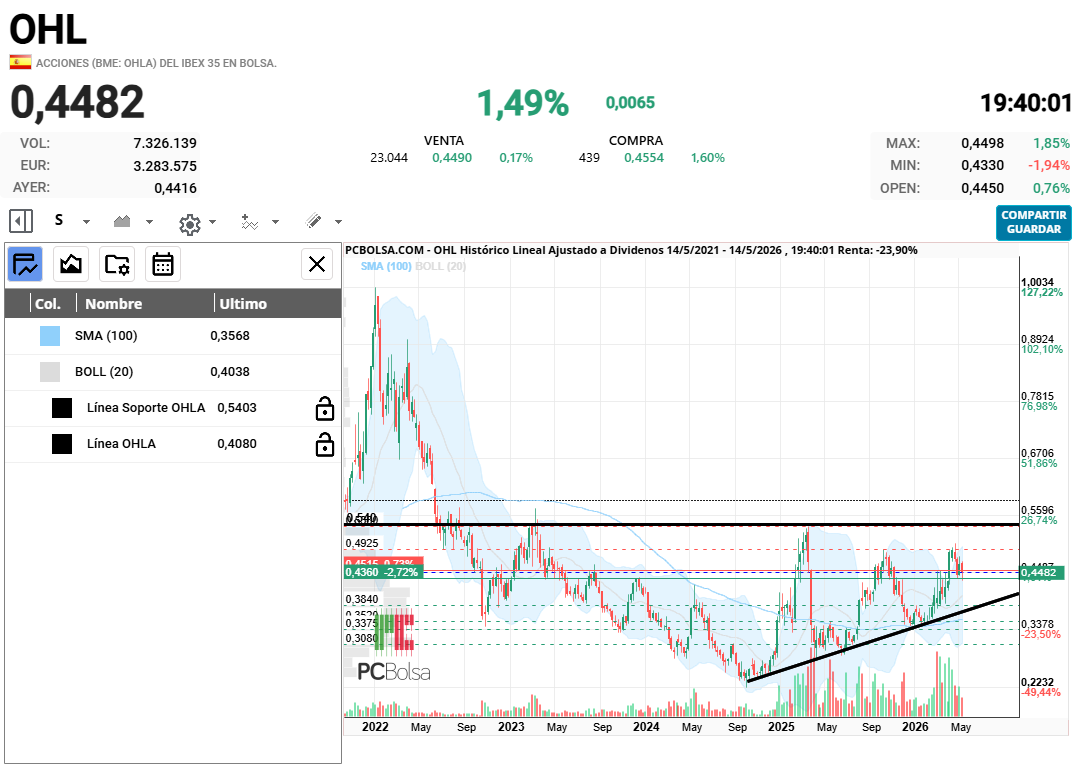Viewport: 1082px width, 764px height.
Task: Click the Spanish flag icon
Action: click(x=21, y=63)
